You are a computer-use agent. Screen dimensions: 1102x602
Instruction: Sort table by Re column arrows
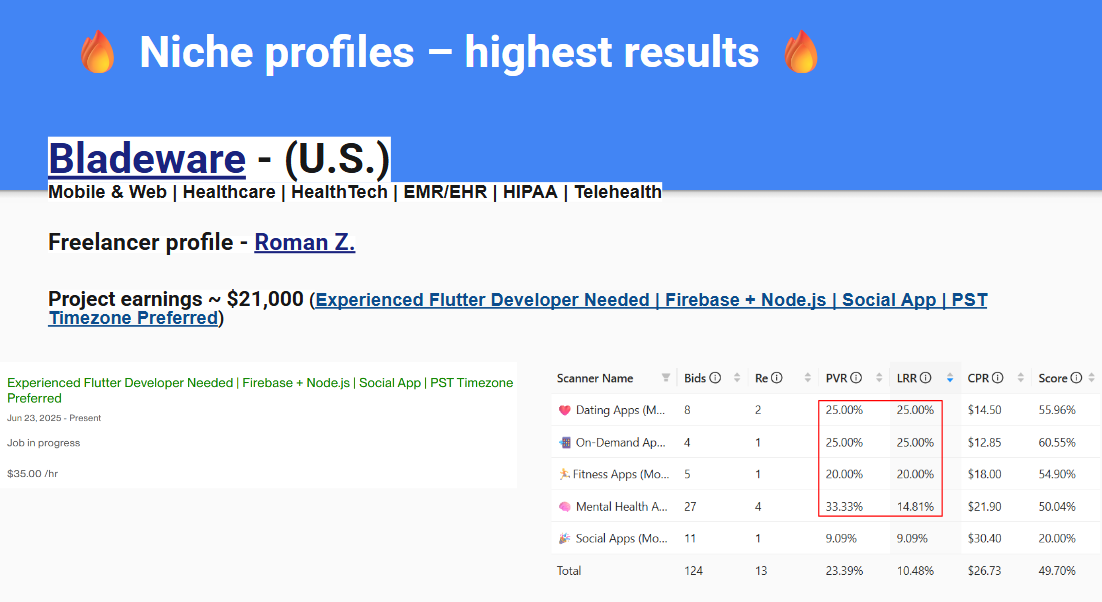(808, 378)
